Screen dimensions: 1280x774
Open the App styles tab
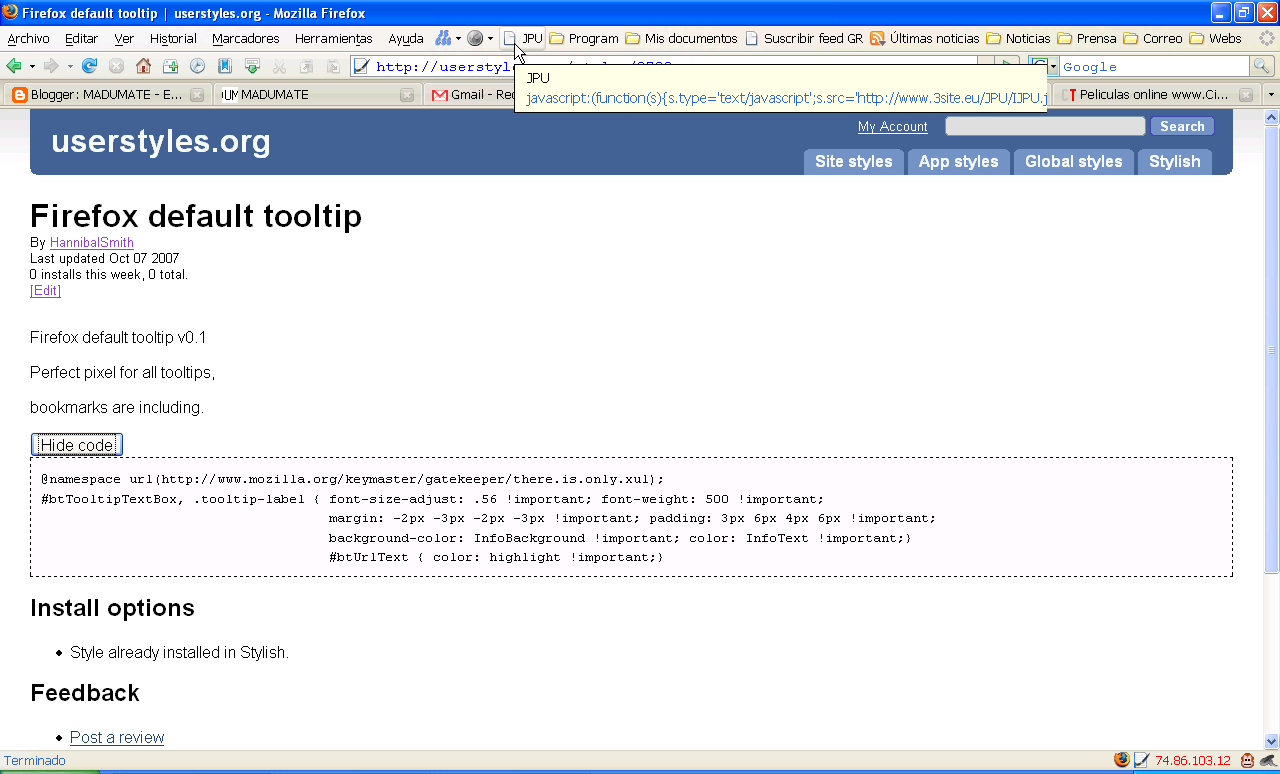pyautogui.click(x=958, y=162)
